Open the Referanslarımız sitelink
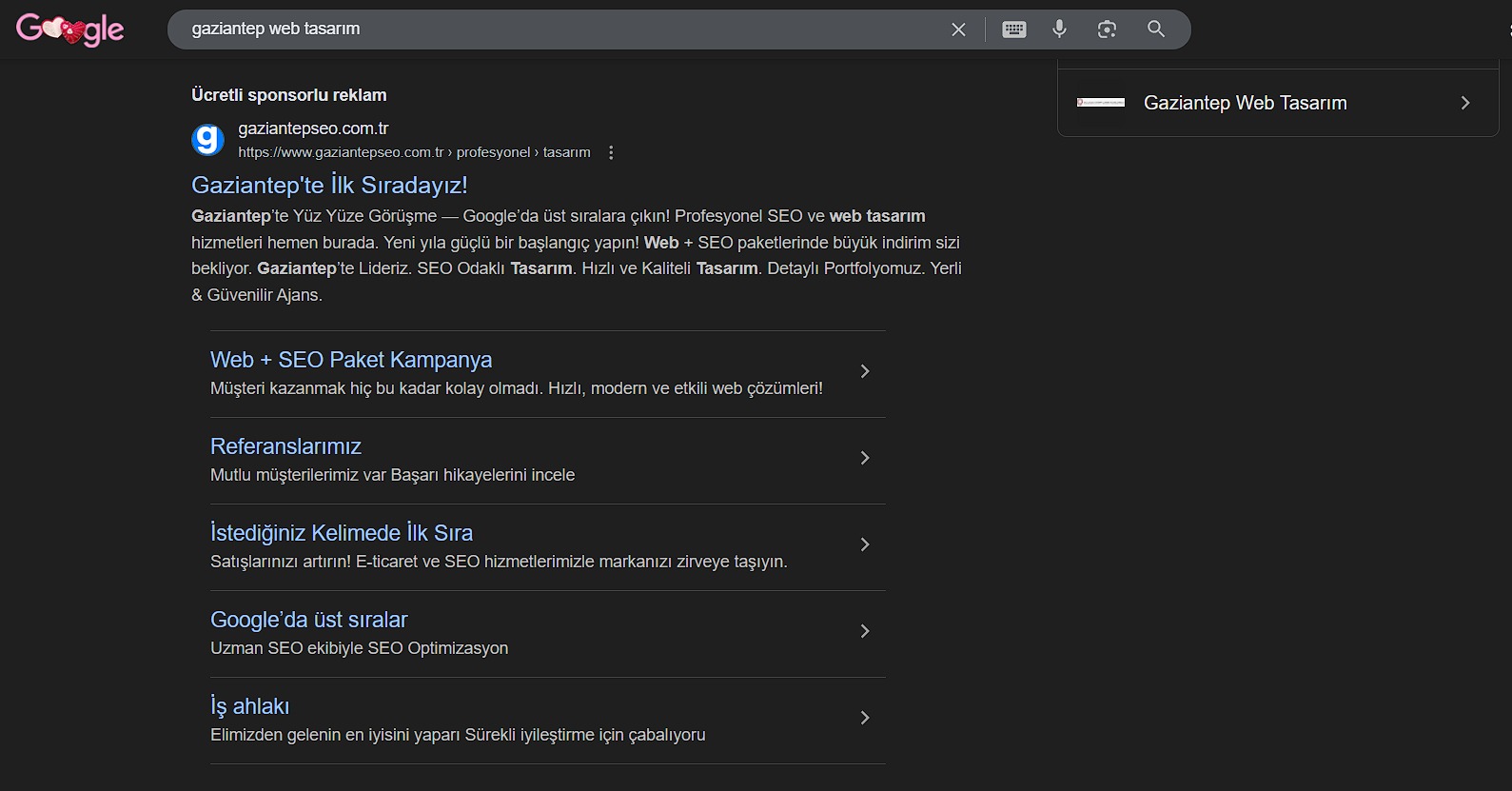Screen dimensions: 1512x791 point(285,446)
